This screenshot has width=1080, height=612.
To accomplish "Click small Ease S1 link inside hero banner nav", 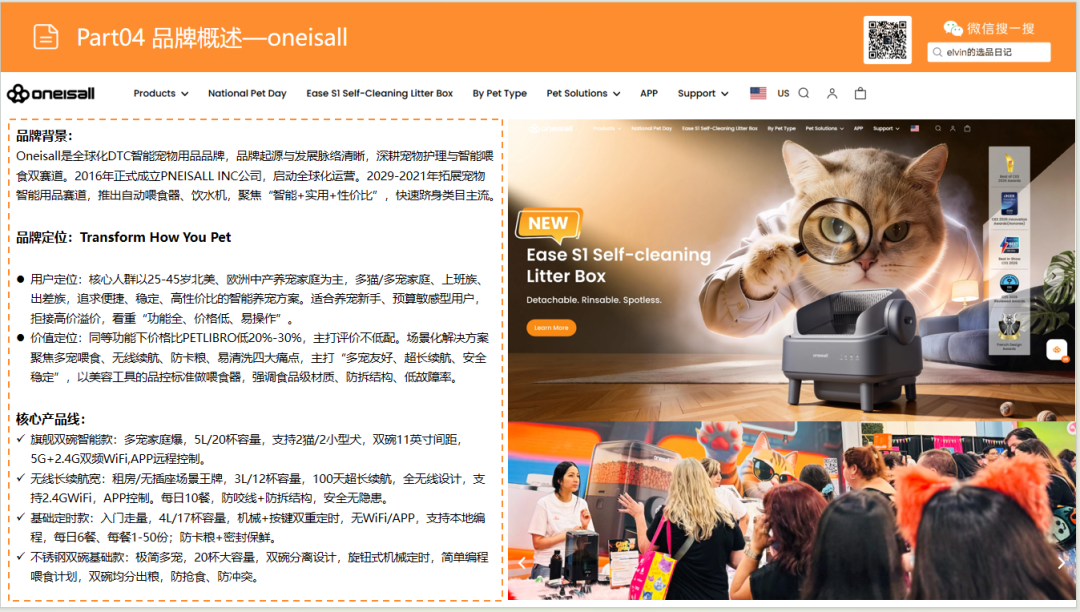I will [x=720, y=129].
